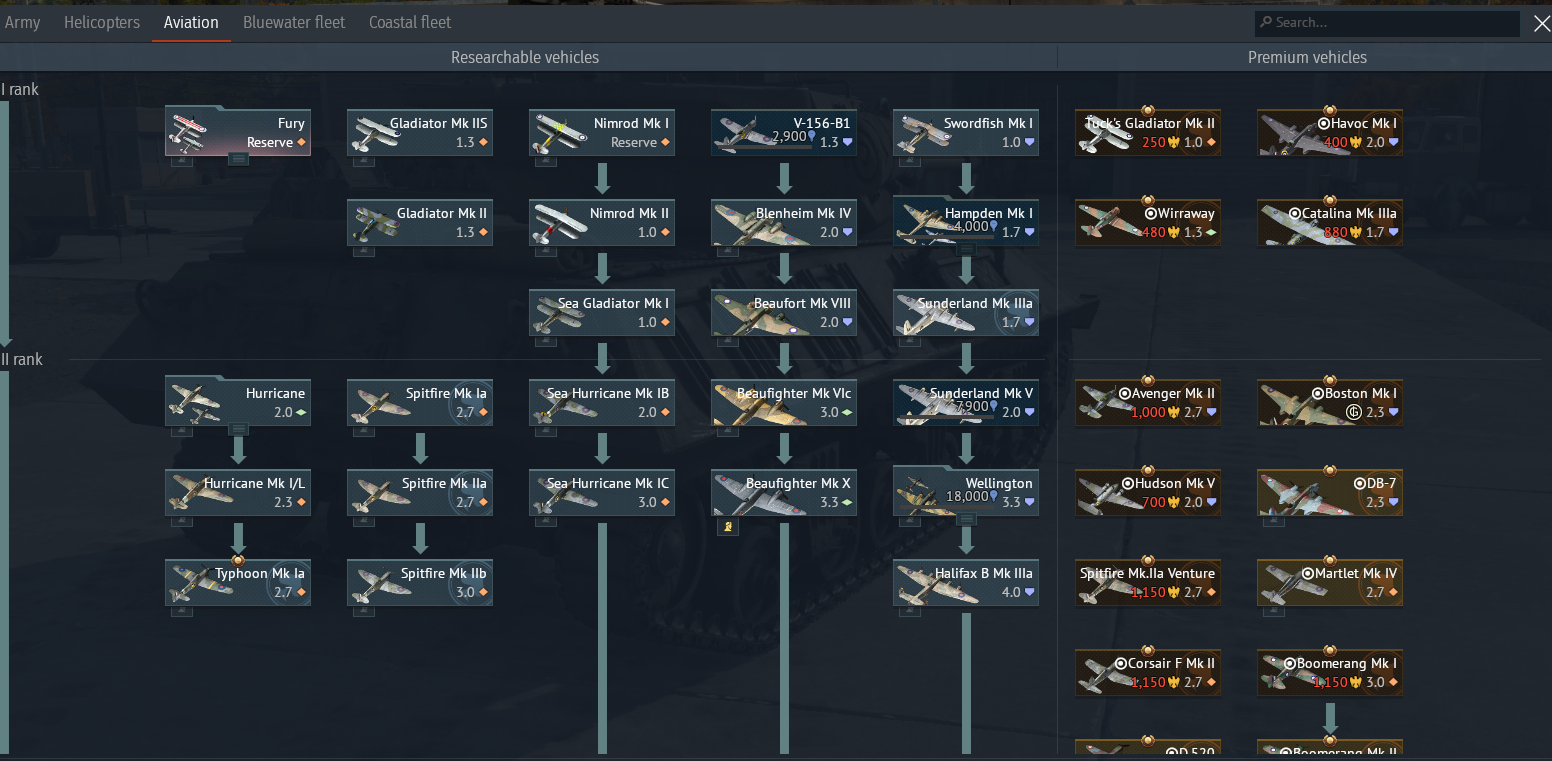Select premium Tuck's Gladiator Mk II card
This screenshot has height=761, width=1552.
coord(1148,133)
